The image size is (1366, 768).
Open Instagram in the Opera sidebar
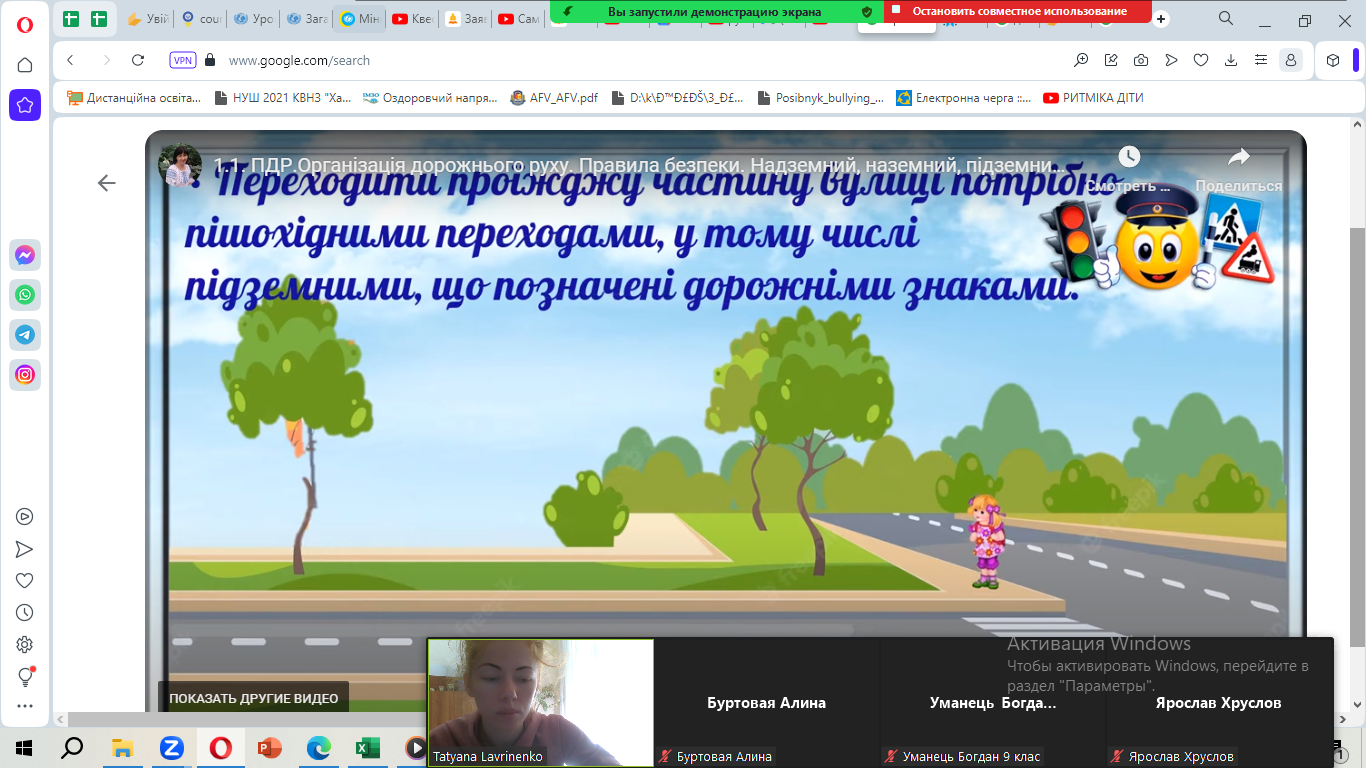25,375
